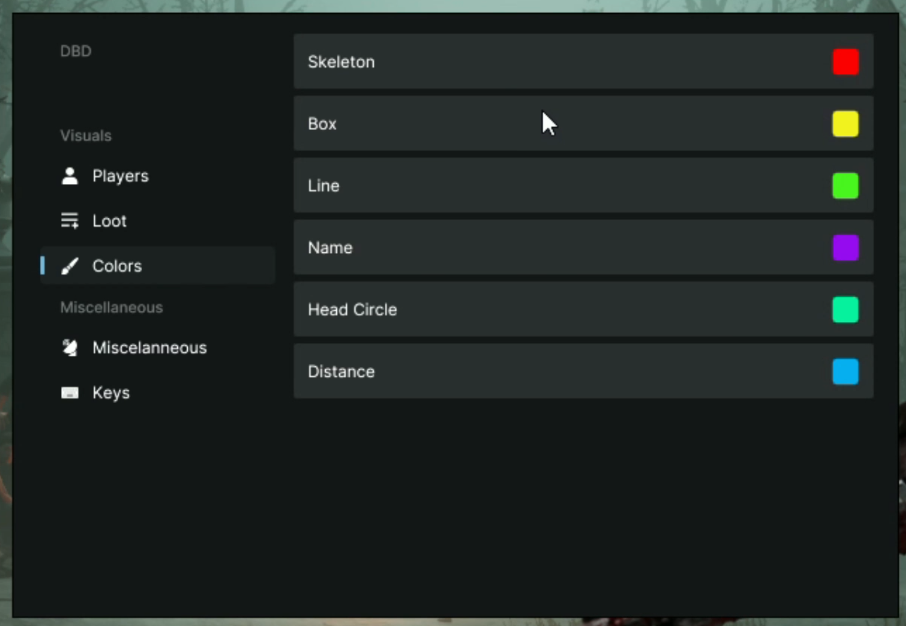Click the Colors paintbrush icon
The height and width of the screenshot is (626, 906).
click(70, 266)
